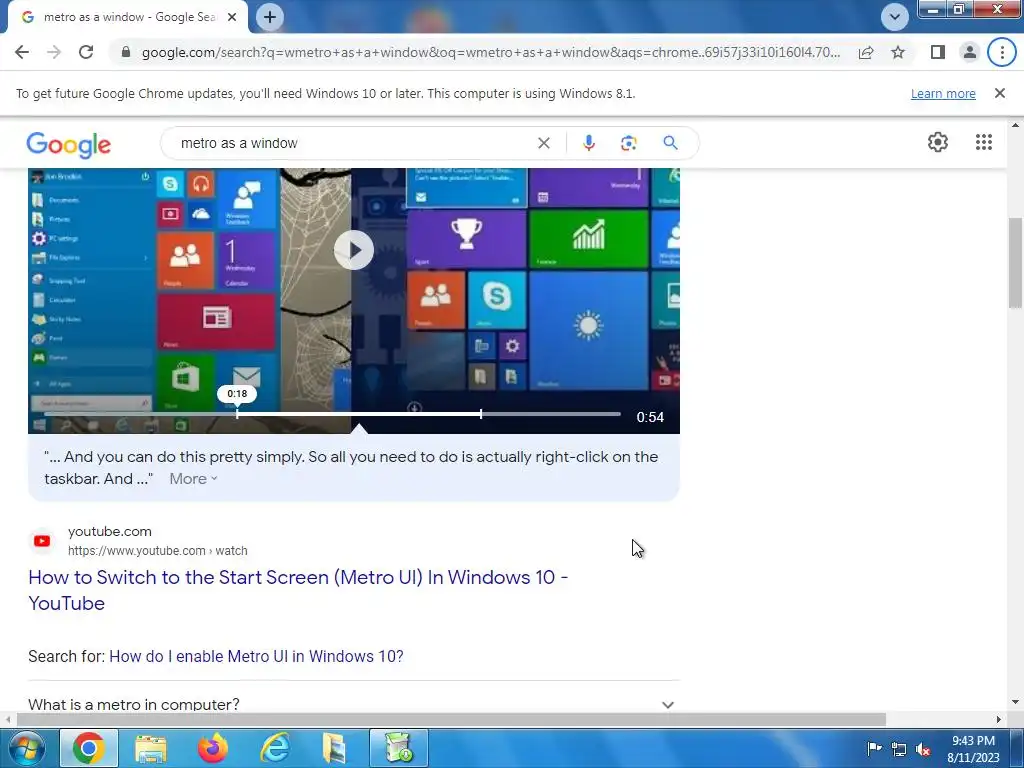Launch Firefox from the taskbar
This screenshot has height=768, width=1024.
click(213, 748)
